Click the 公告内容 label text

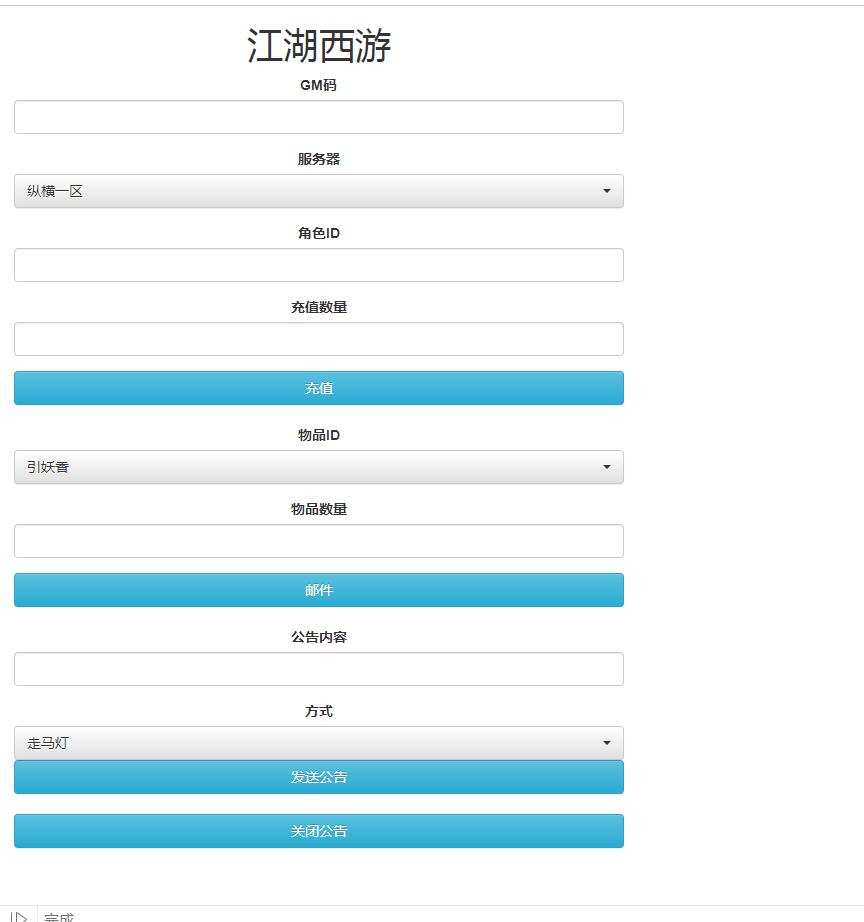coord(318,637)
